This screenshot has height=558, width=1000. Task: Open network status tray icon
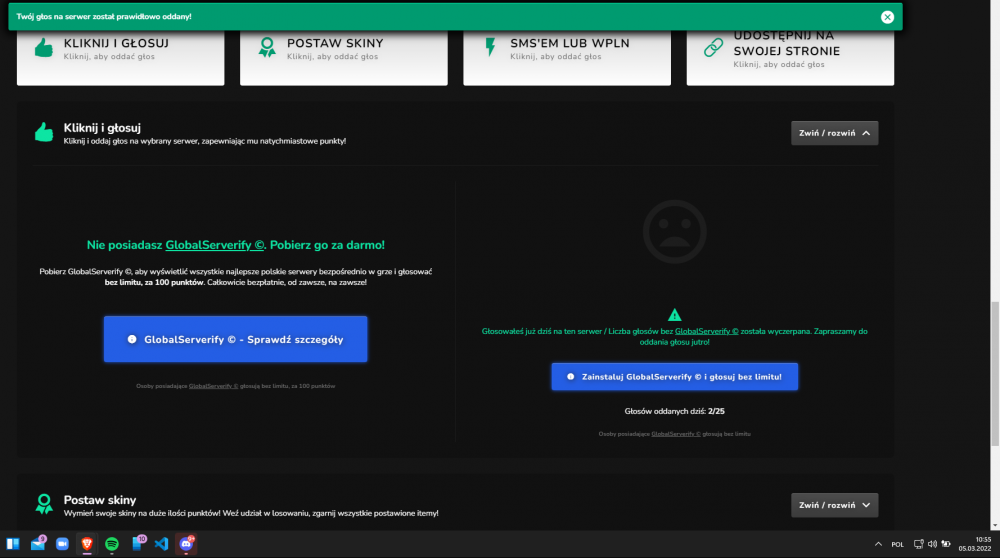pyautogui.click(x=918, y=544)
